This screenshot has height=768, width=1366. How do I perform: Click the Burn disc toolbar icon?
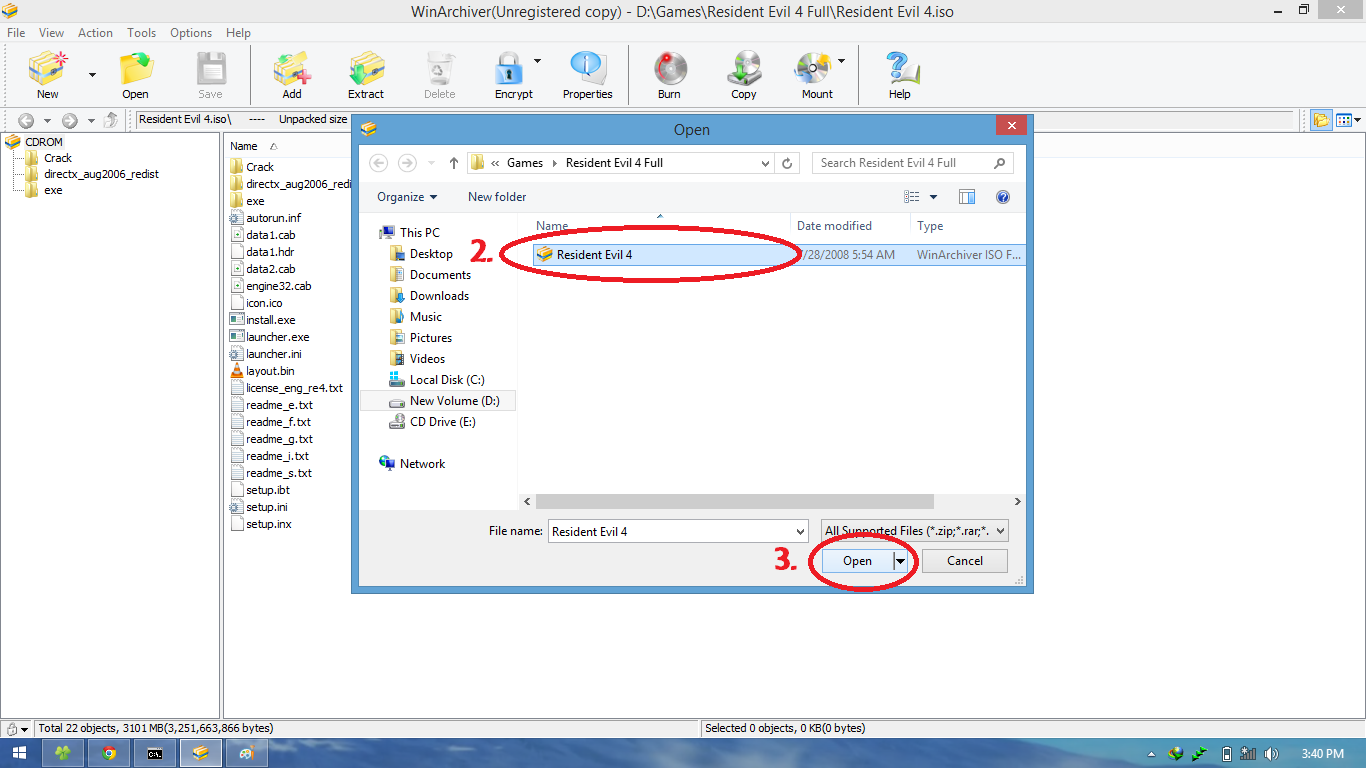[x=669, y=75]
